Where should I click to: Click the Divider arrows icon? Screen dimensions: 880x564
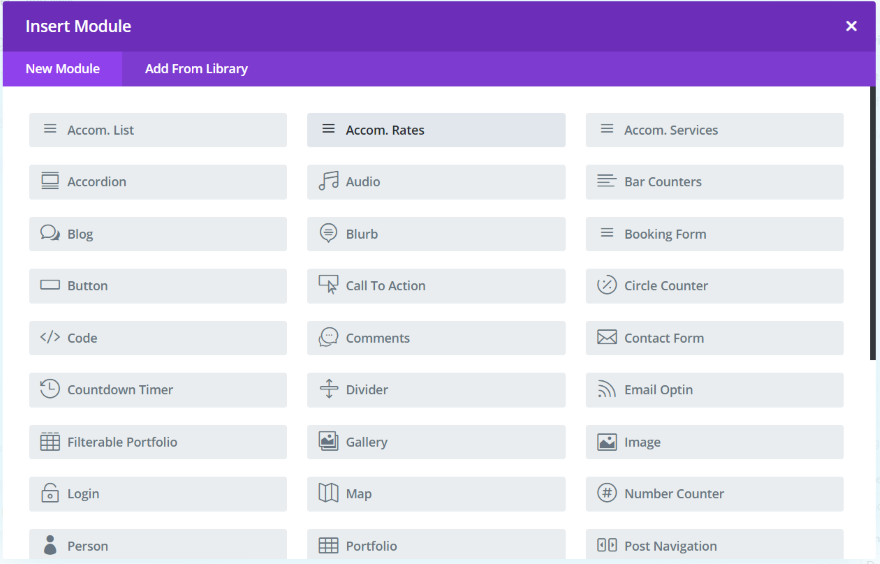click(x=328, y=389)
